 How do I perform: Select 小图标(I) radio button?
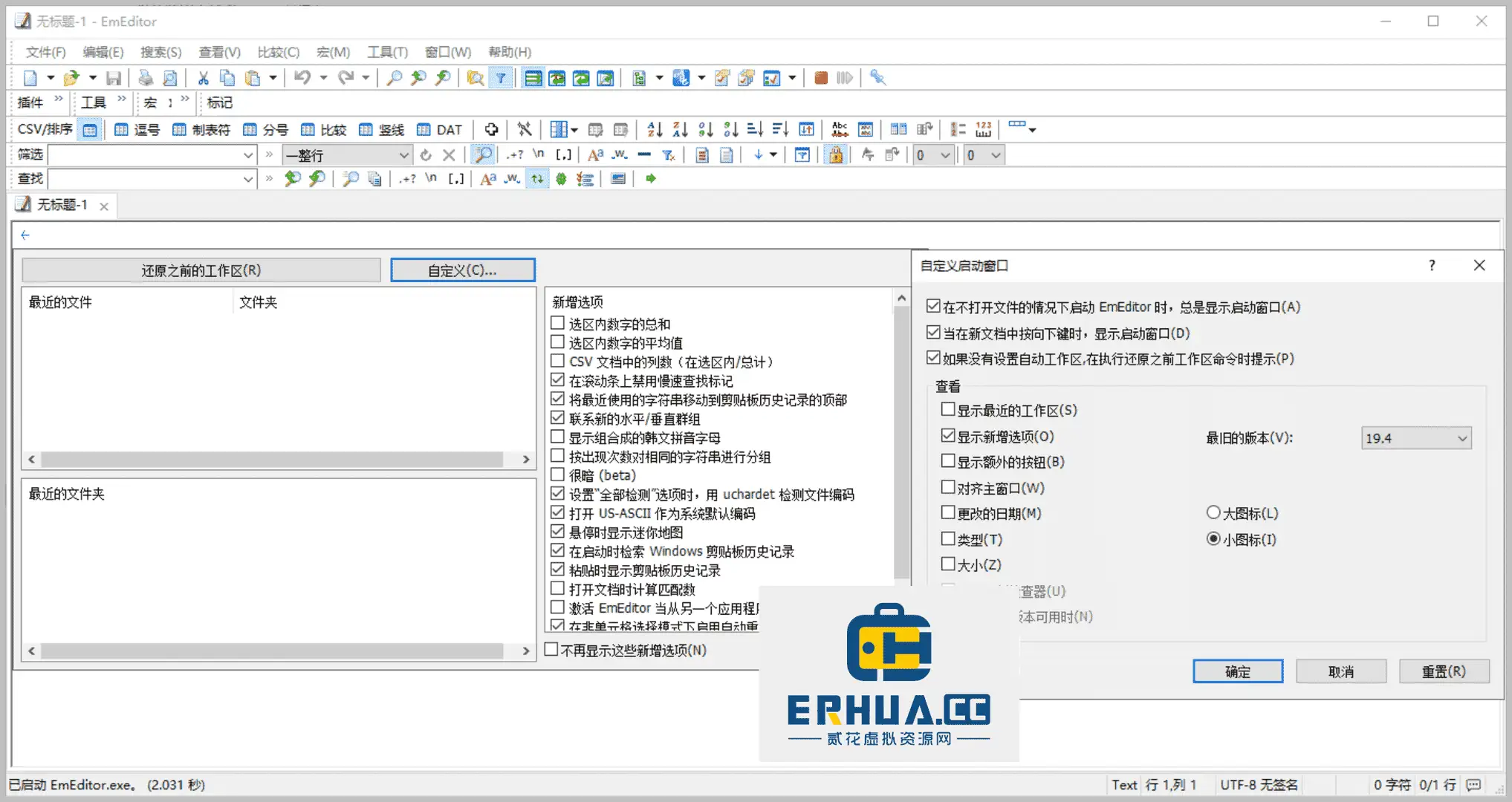[x=1213, y=538]
